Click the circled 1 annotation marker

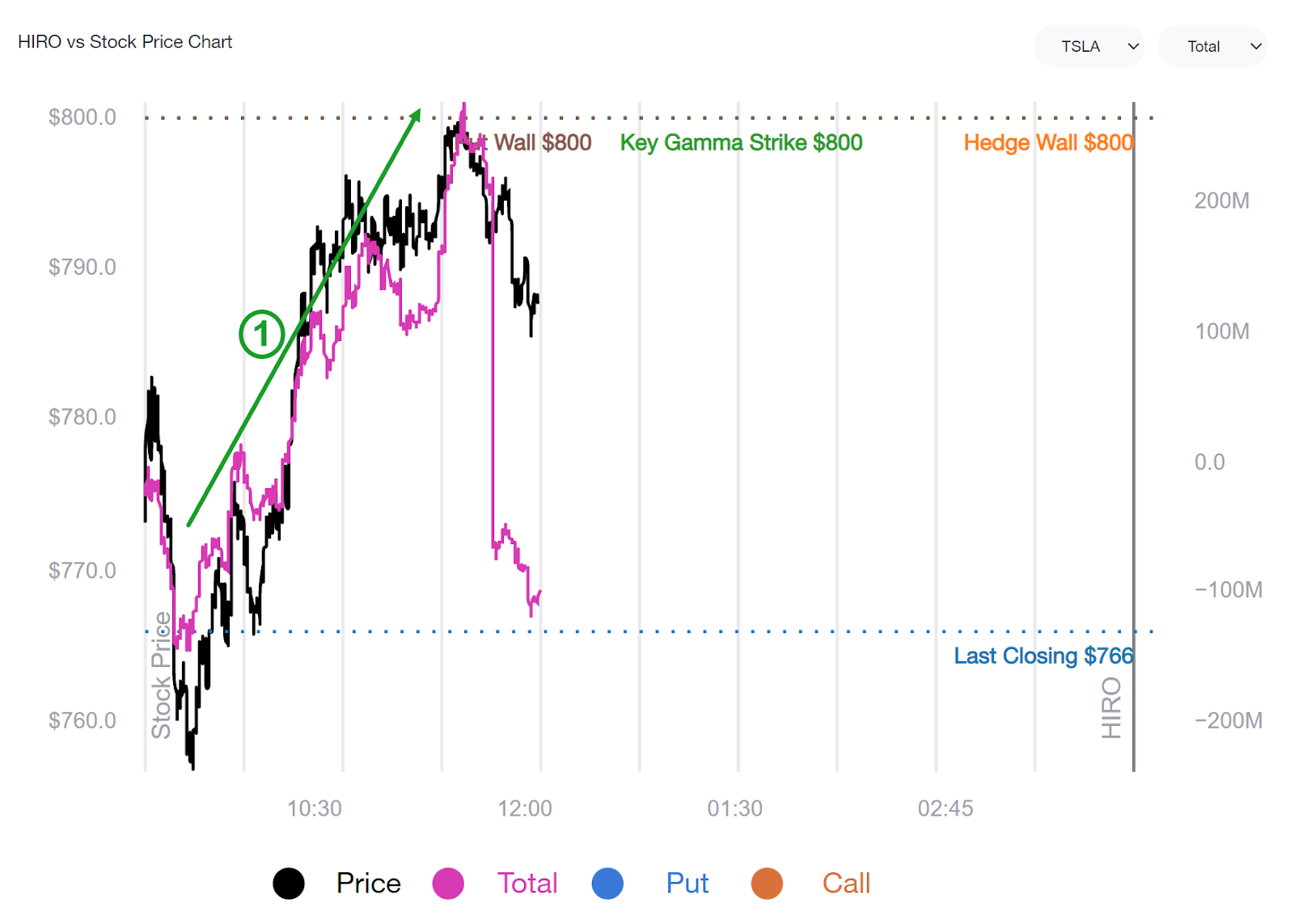[x=261, y=334]
